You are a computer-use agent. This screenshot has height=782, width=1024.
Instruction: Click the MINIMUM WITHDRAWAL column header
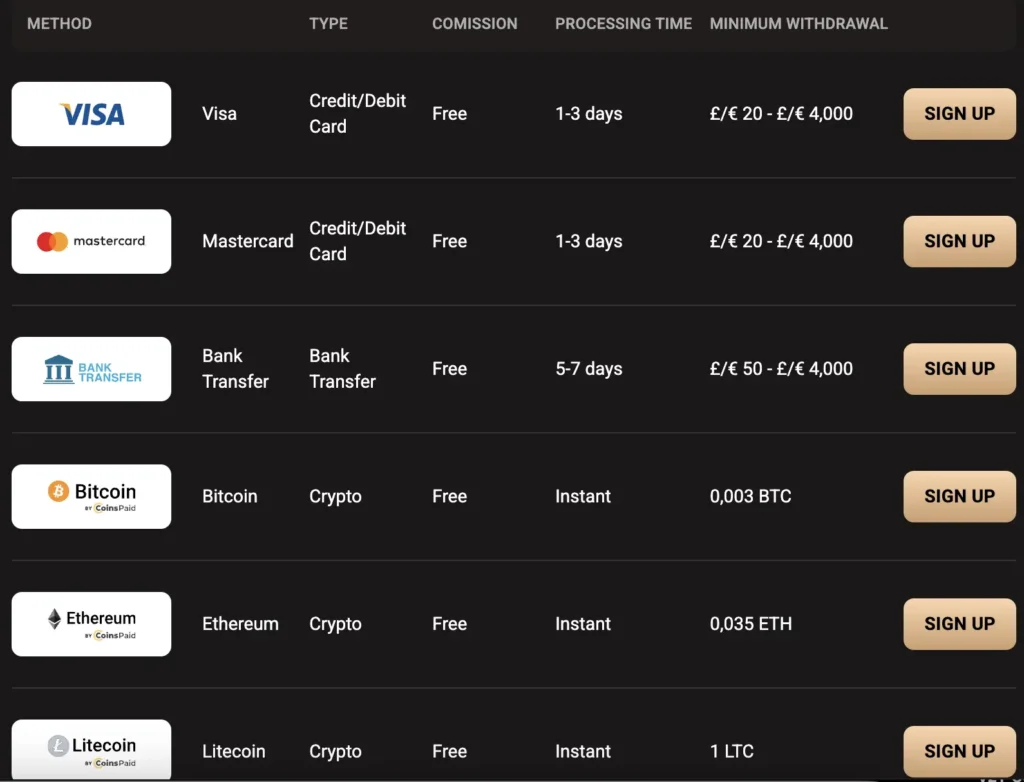click(798, 23)
